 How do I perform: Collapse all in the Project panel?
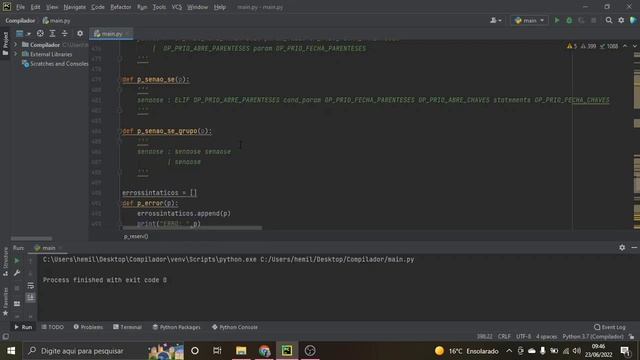pyautogui.click(x=64, y=33)
